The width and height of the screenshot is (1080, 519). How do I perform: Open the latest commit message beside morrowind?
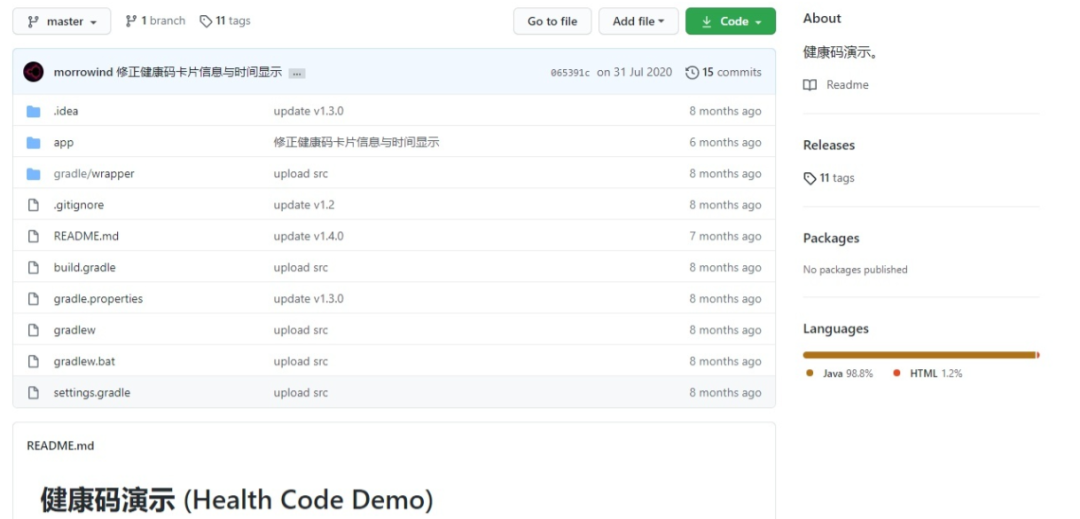tap(199, 72)
